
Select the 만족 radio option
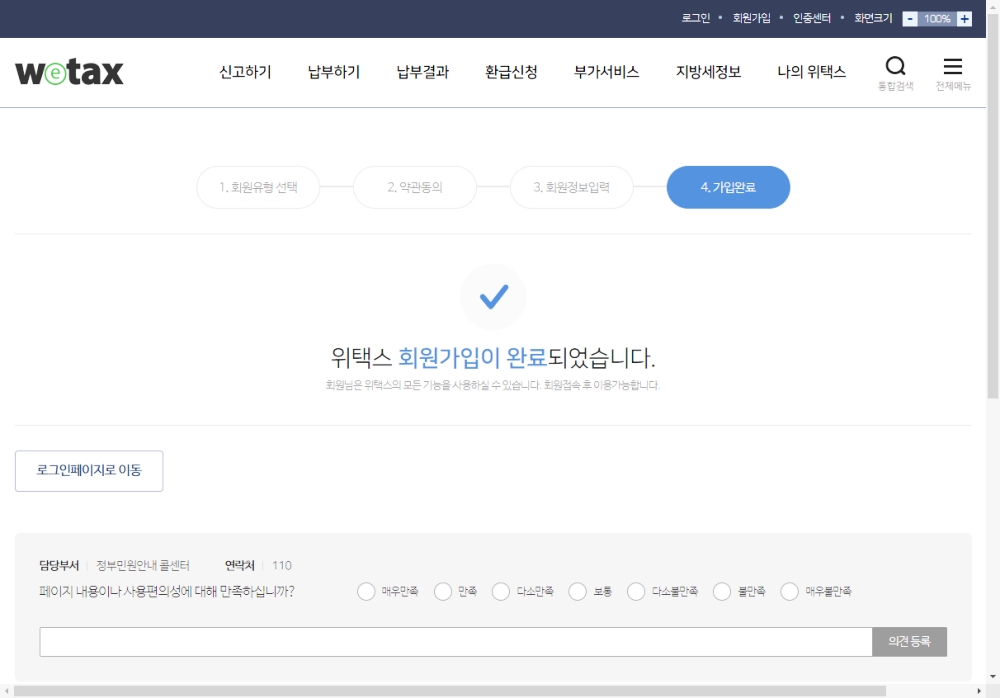pos(443,591)
